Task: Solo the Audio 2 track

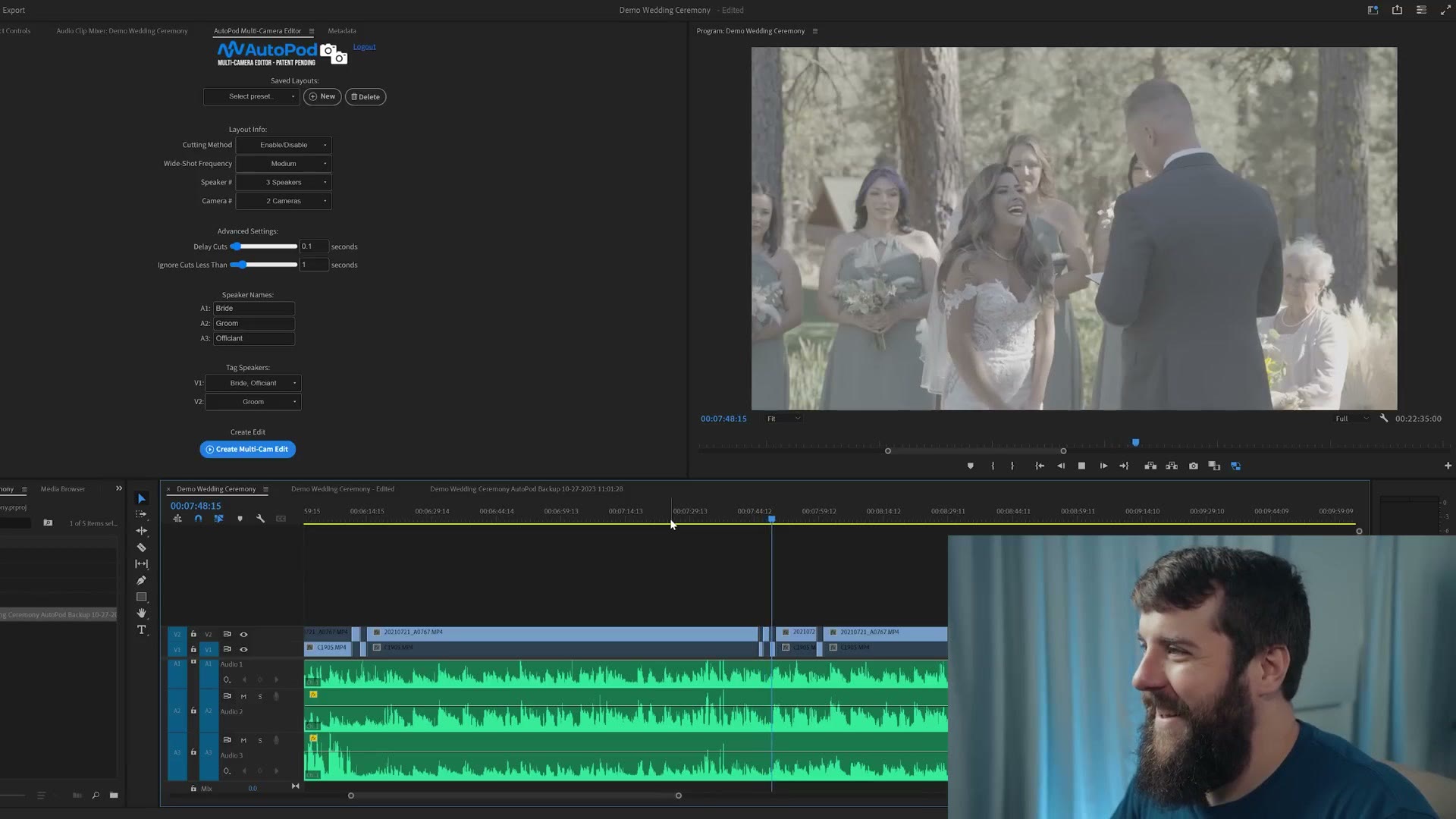Action: click(x=260, y=697)
